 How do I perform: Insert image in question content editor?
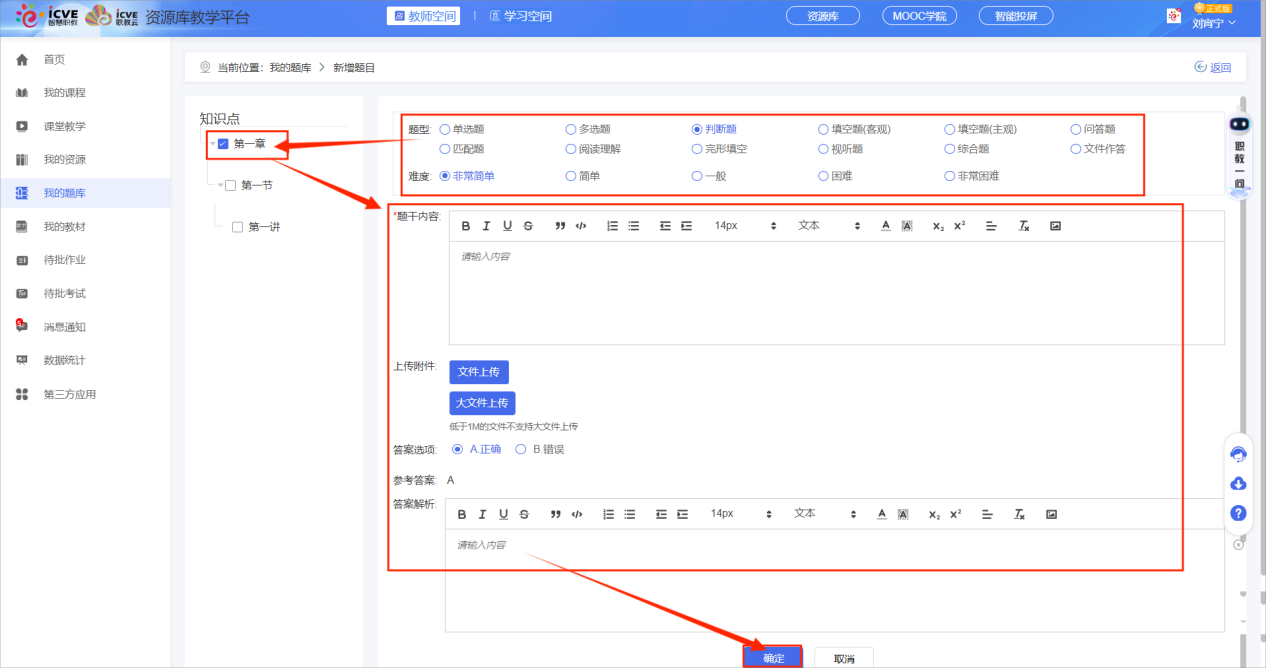coord(1055,226)
